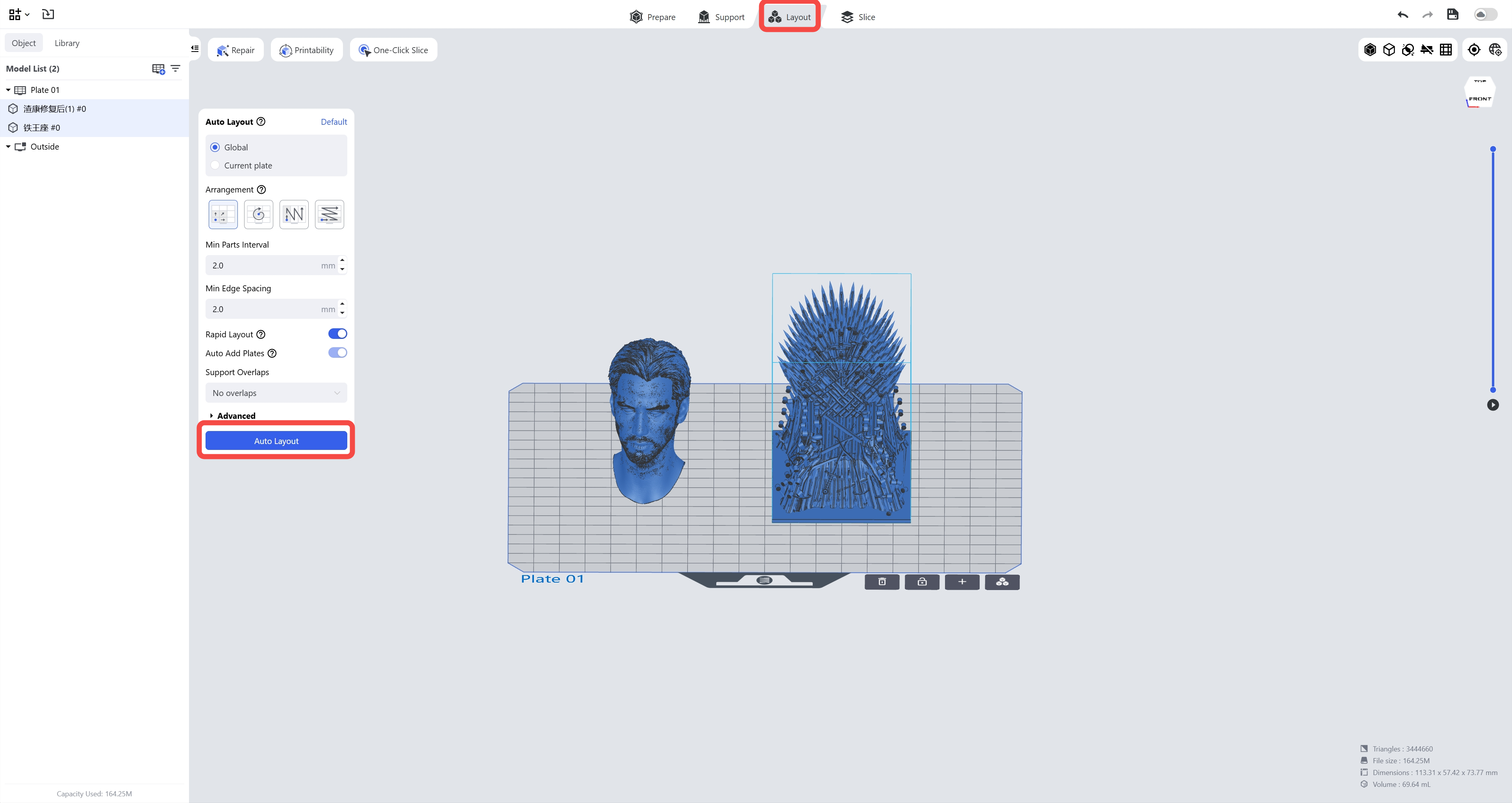Undo the last action
This screenshot has height=803, width=1512.
pos(1403,15)
